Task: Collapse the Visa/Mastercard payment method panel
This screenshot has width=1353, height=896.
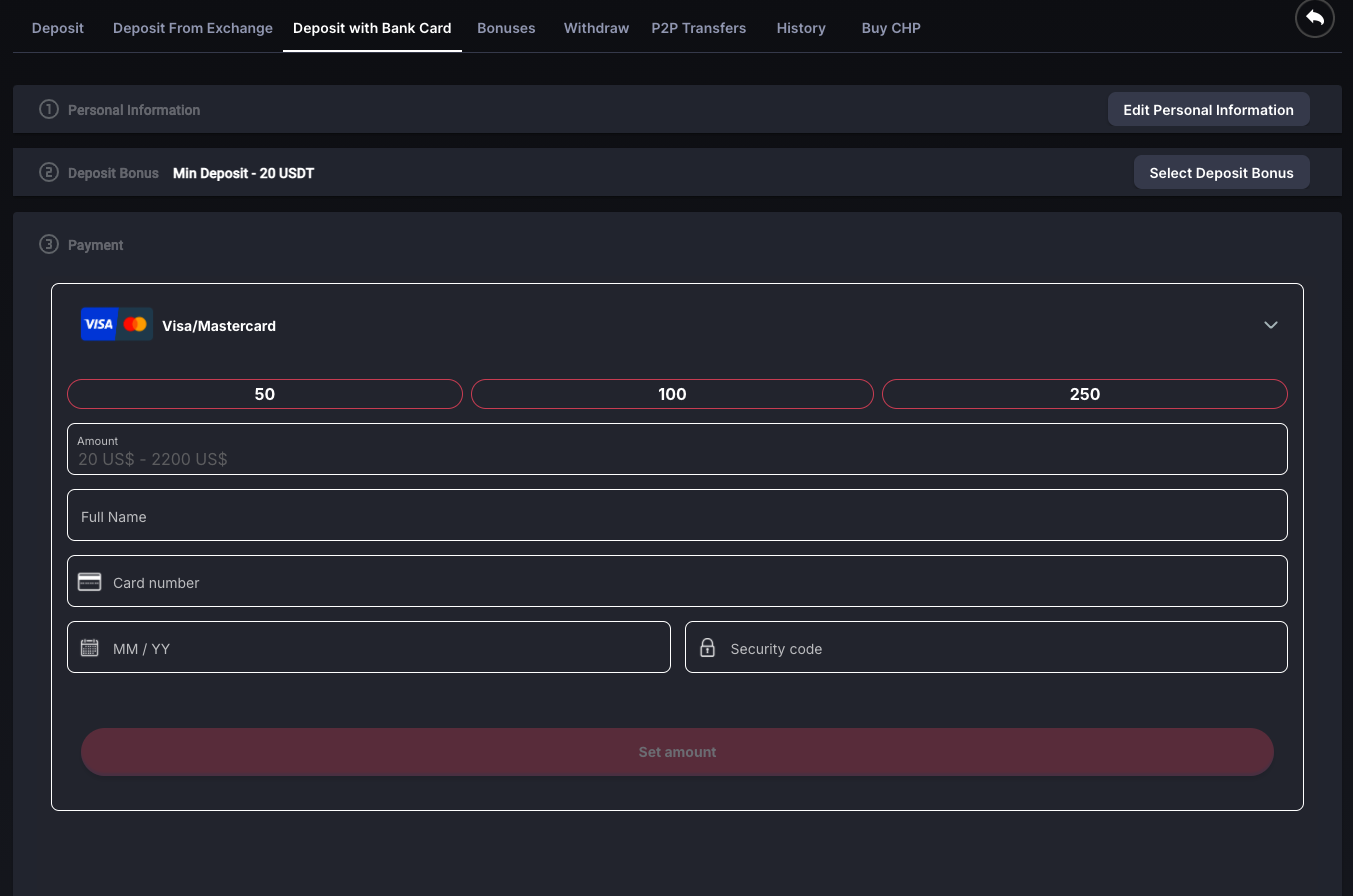Action: click(x=1270, y=325)
